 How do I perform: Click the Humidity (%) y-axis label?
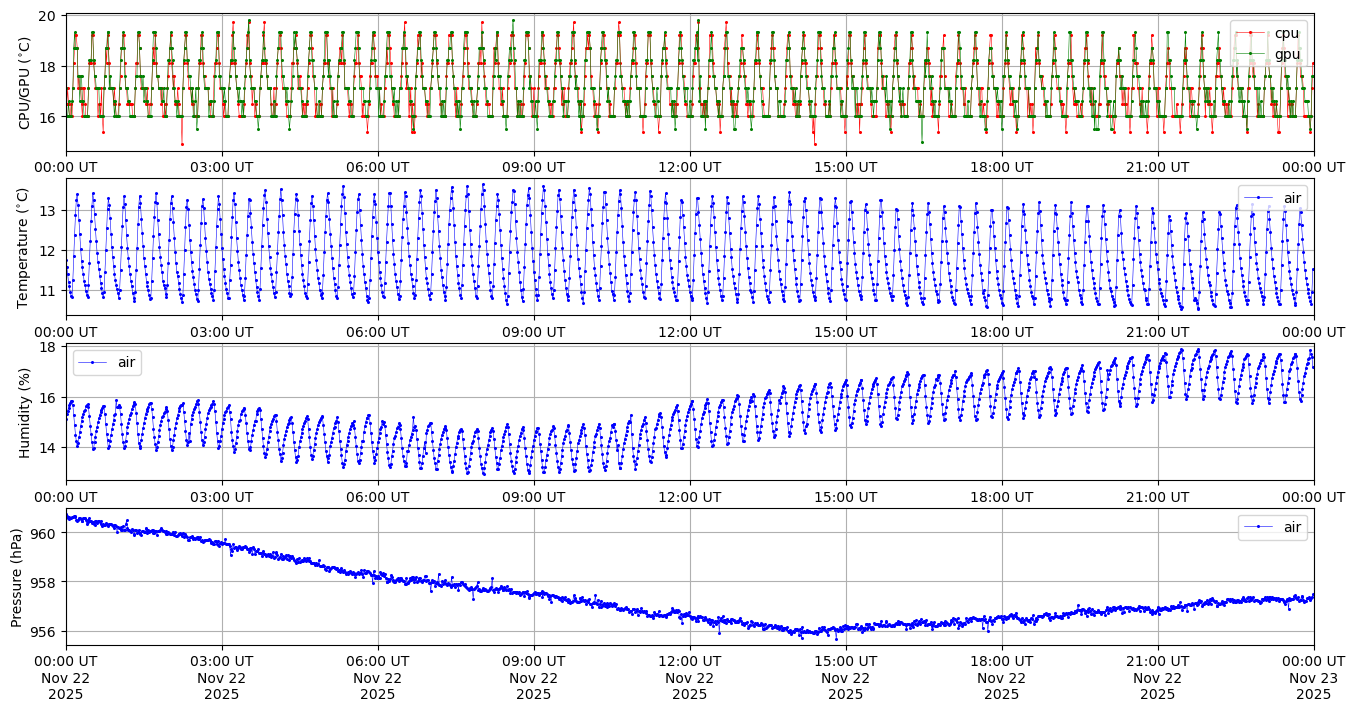(x=25, y=412)
